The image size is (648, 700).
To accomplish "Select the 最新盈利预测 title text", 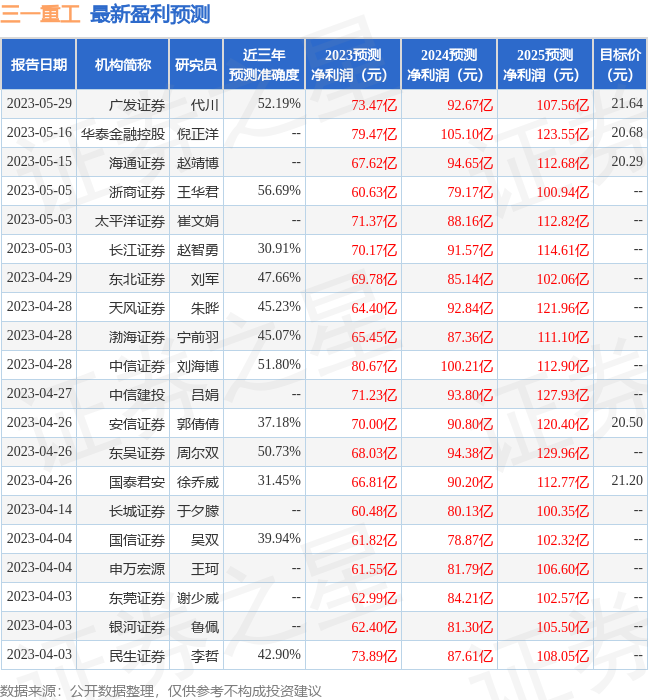I will (x=150, y=14).
